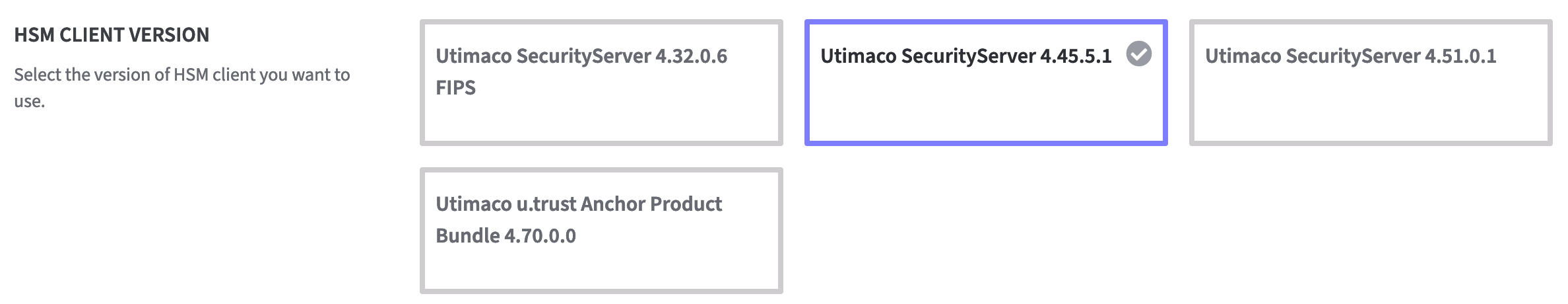Click empty space inside the 4.51.0.1 card

click(x=1370, y=109)
